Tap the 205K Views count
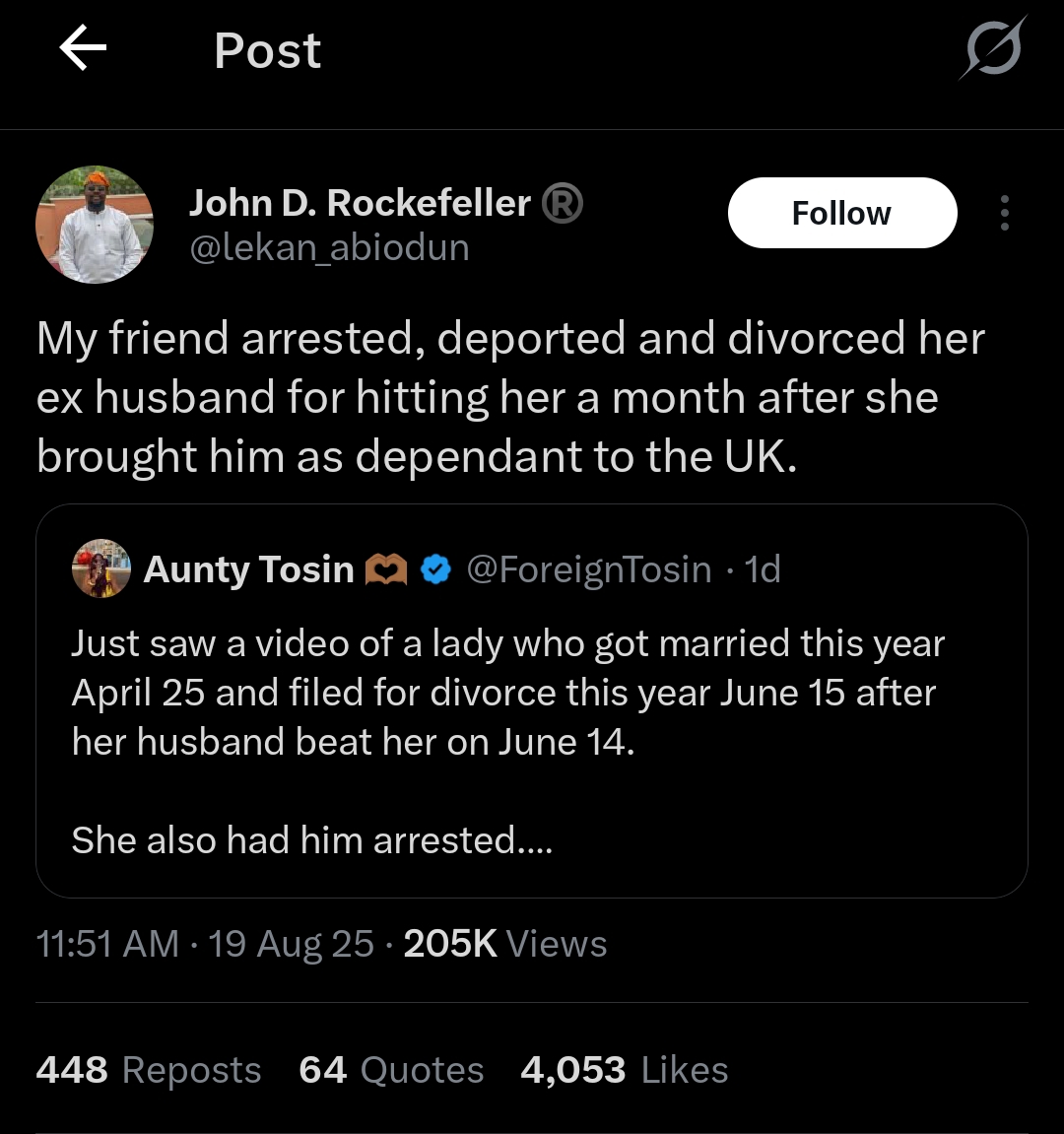Viewport: 1064px width, 1134px height. pos(505,944)
